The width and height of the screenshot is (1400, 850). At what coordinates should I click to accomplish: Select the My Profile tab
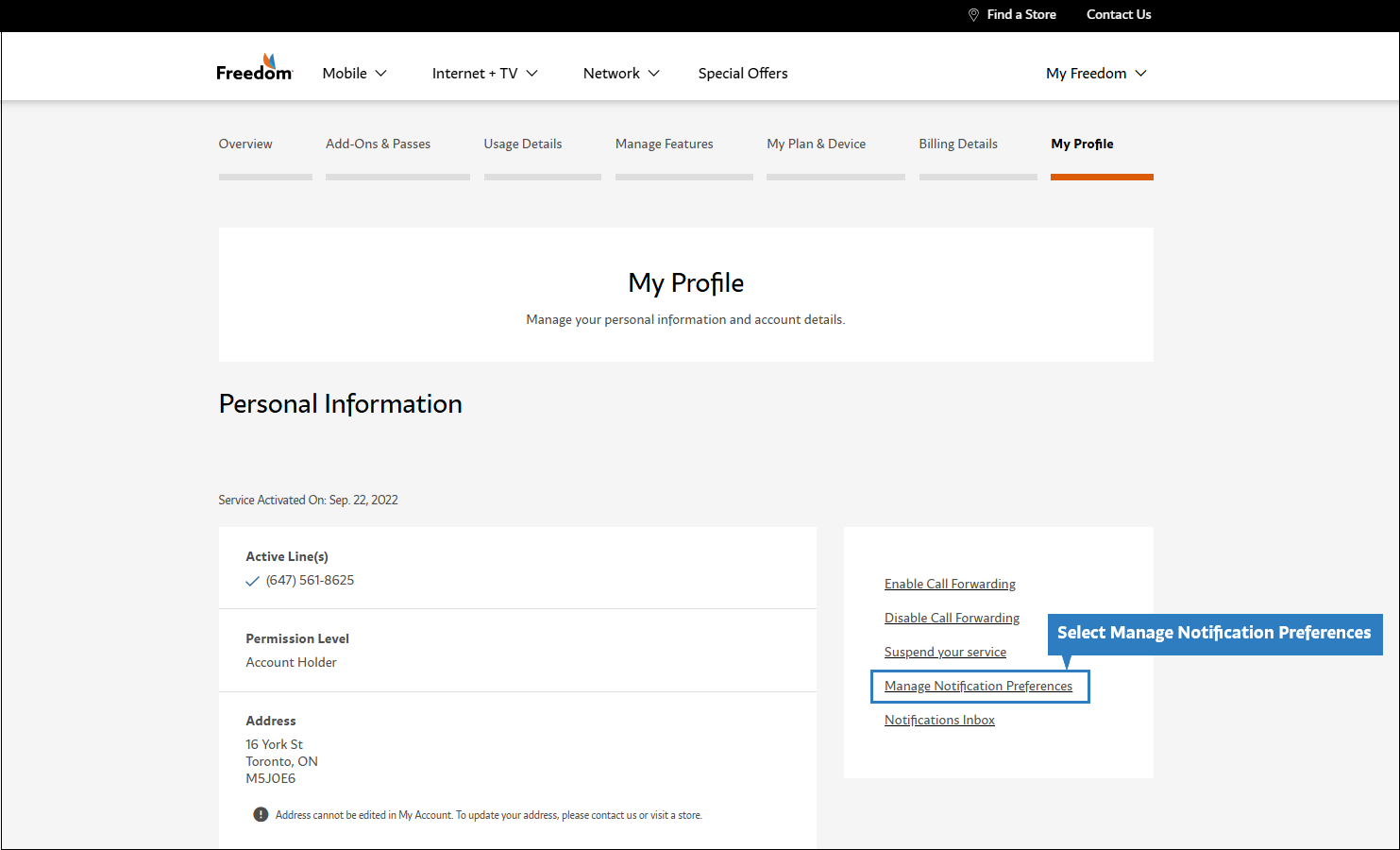pyautogui.click(x=1082, y=144)
